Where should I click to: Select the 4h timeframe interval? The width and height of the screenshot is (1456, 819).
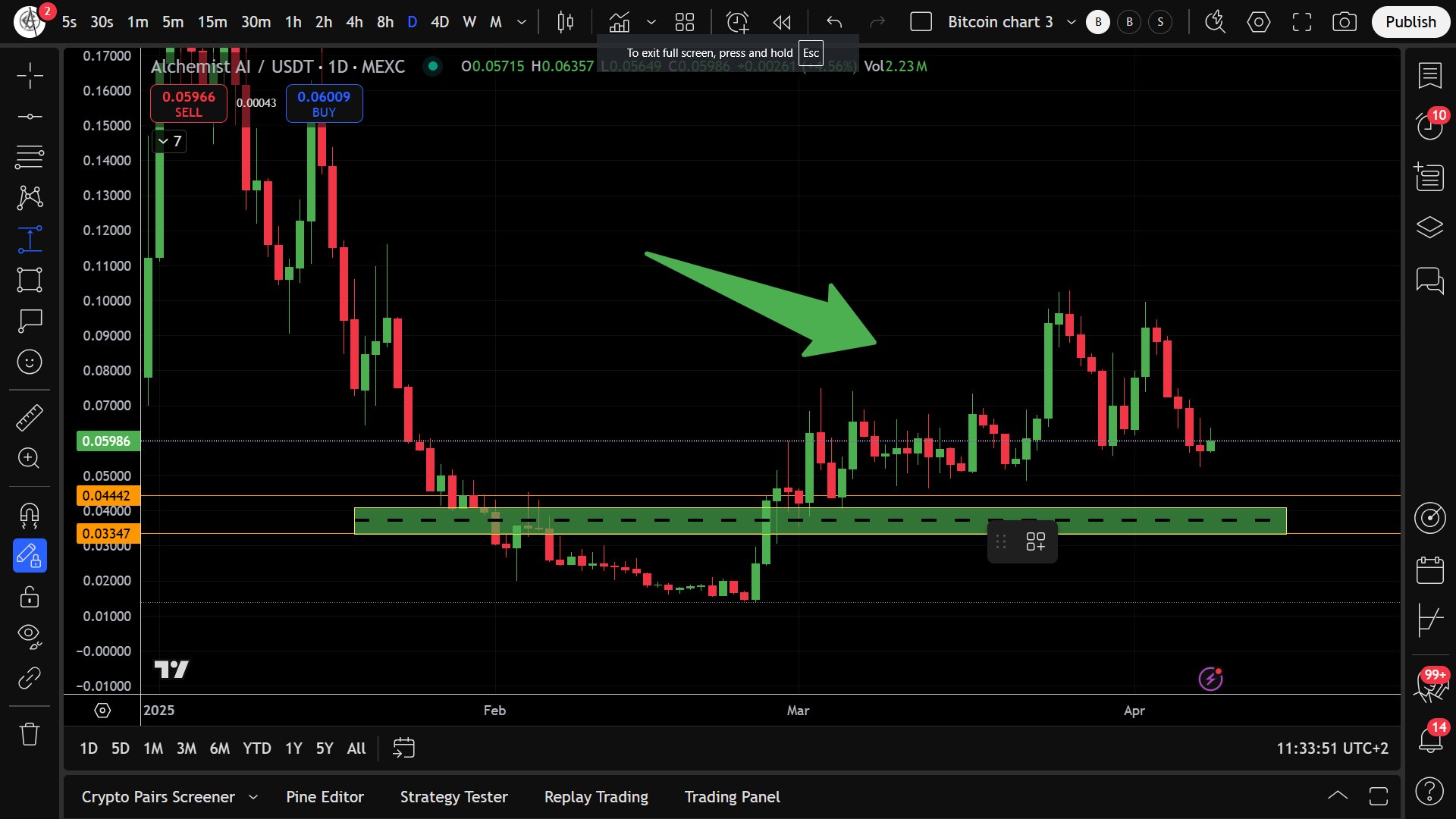[354, 22]
